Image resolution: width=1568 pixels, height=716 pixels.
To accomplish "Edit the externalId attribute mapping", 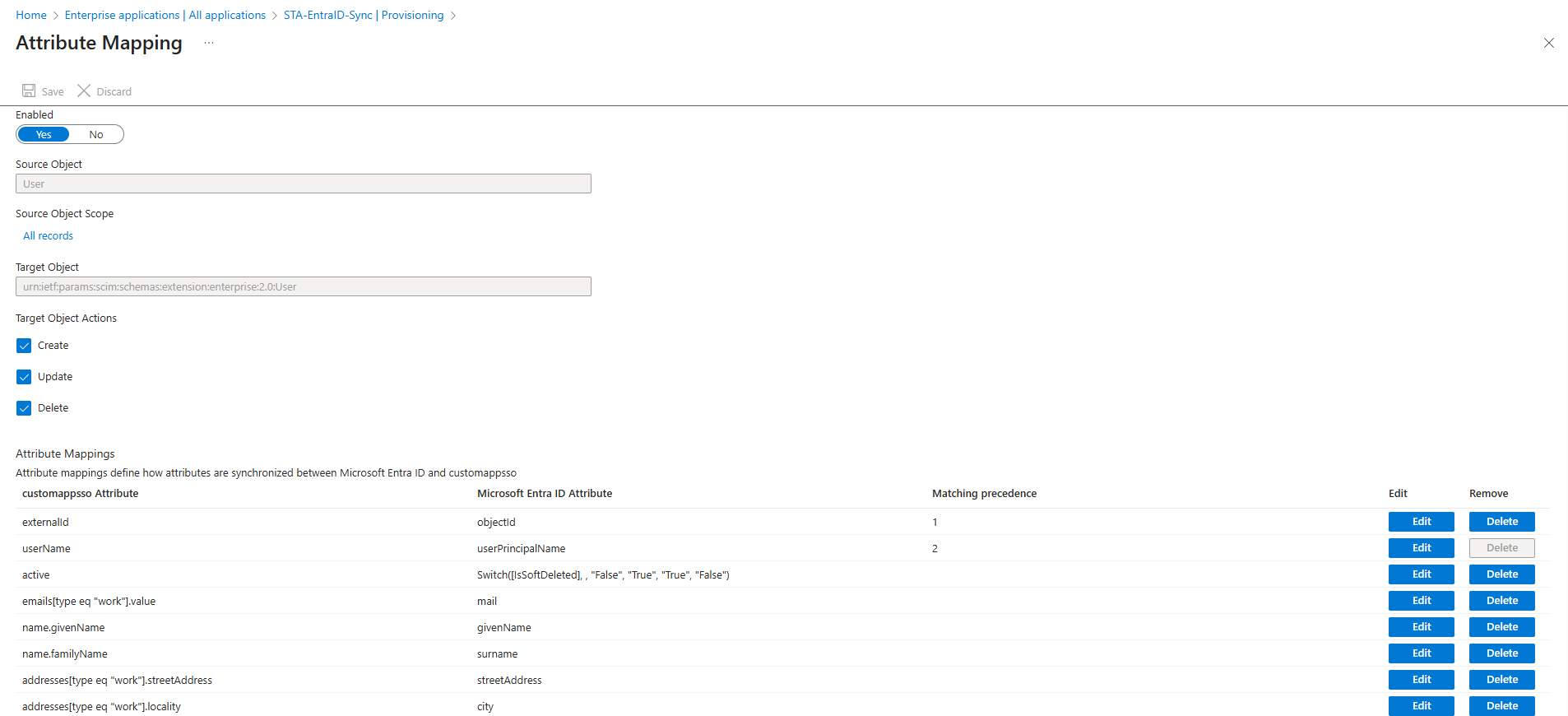I will (x=1421, y=522).
